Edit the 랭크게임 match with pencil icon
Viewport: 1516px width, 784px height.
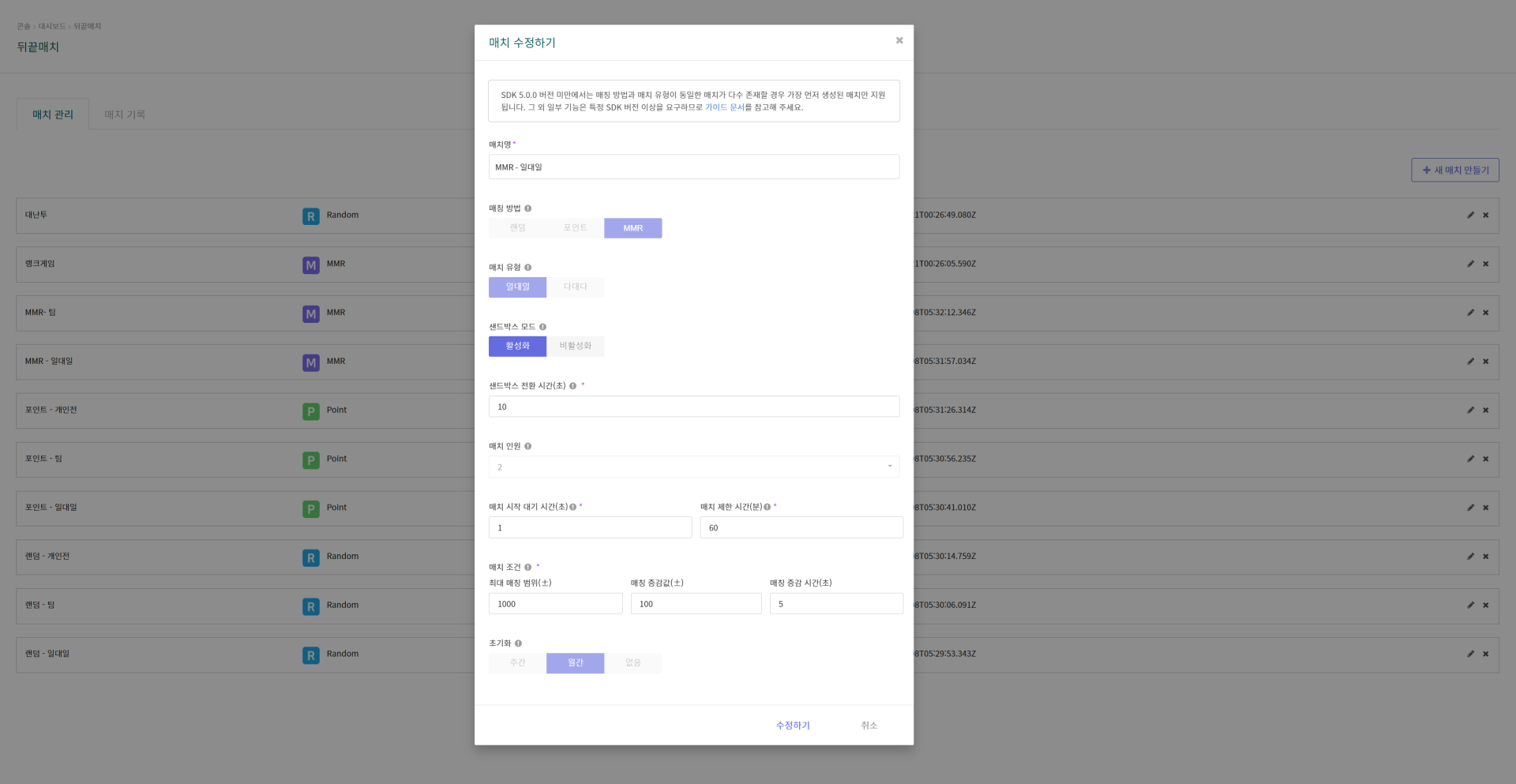(1470, 264)
